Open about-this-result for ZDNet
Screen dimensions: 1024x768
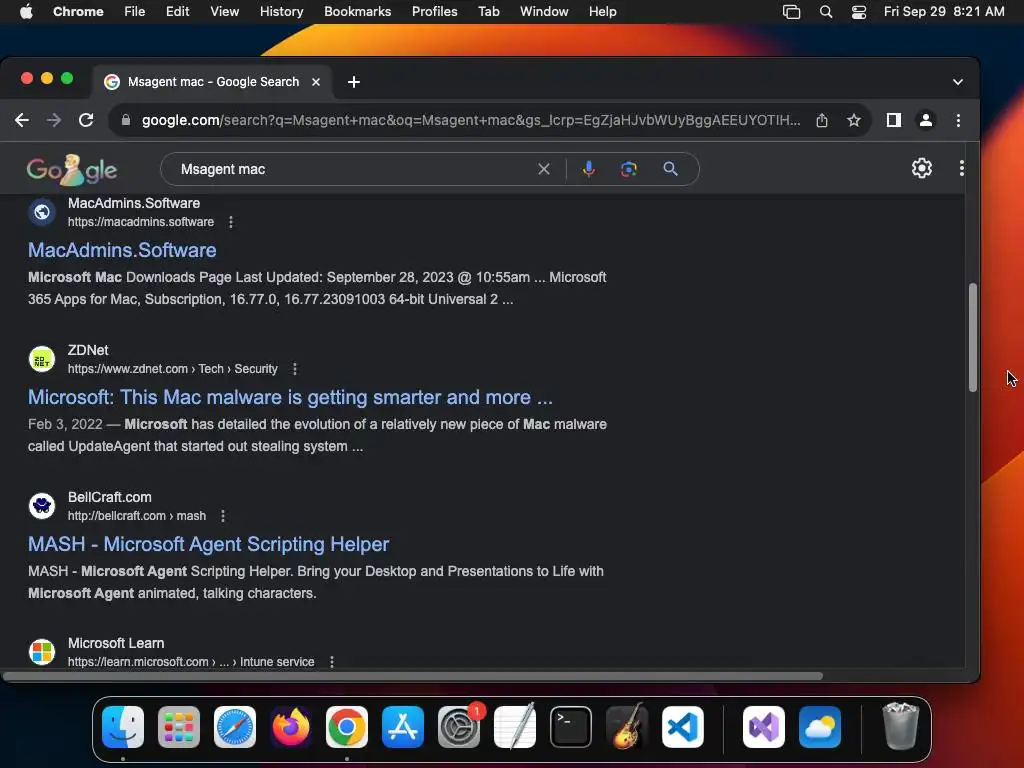295,369
